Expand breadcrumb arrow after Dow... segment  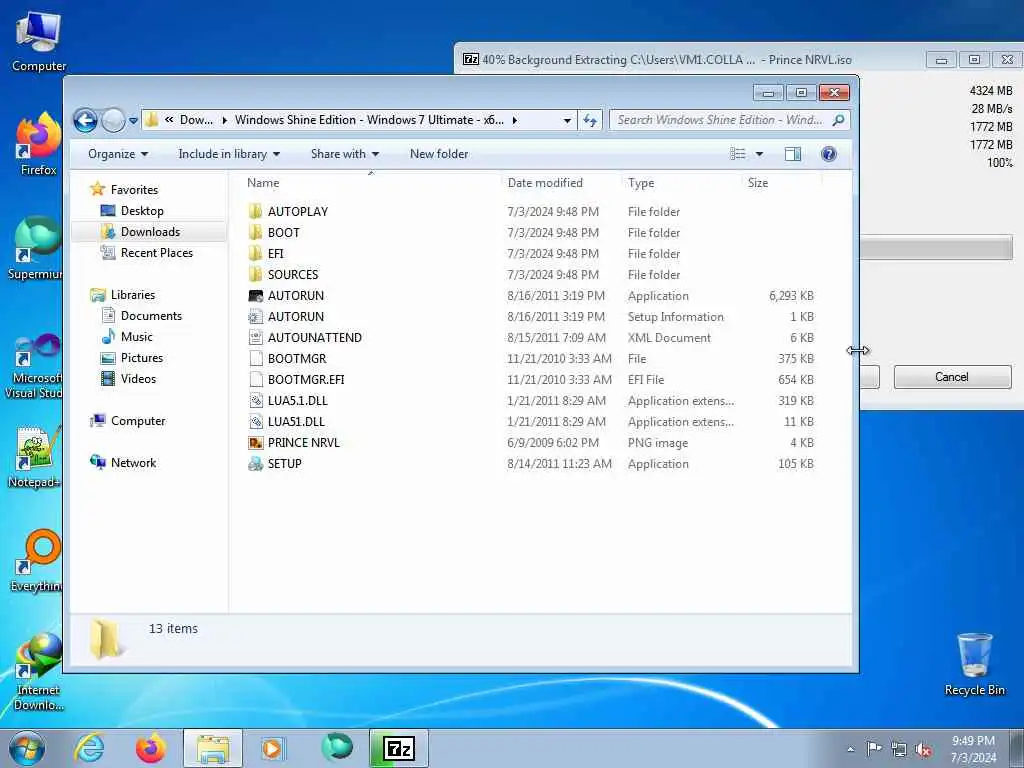tap(224, 120)
